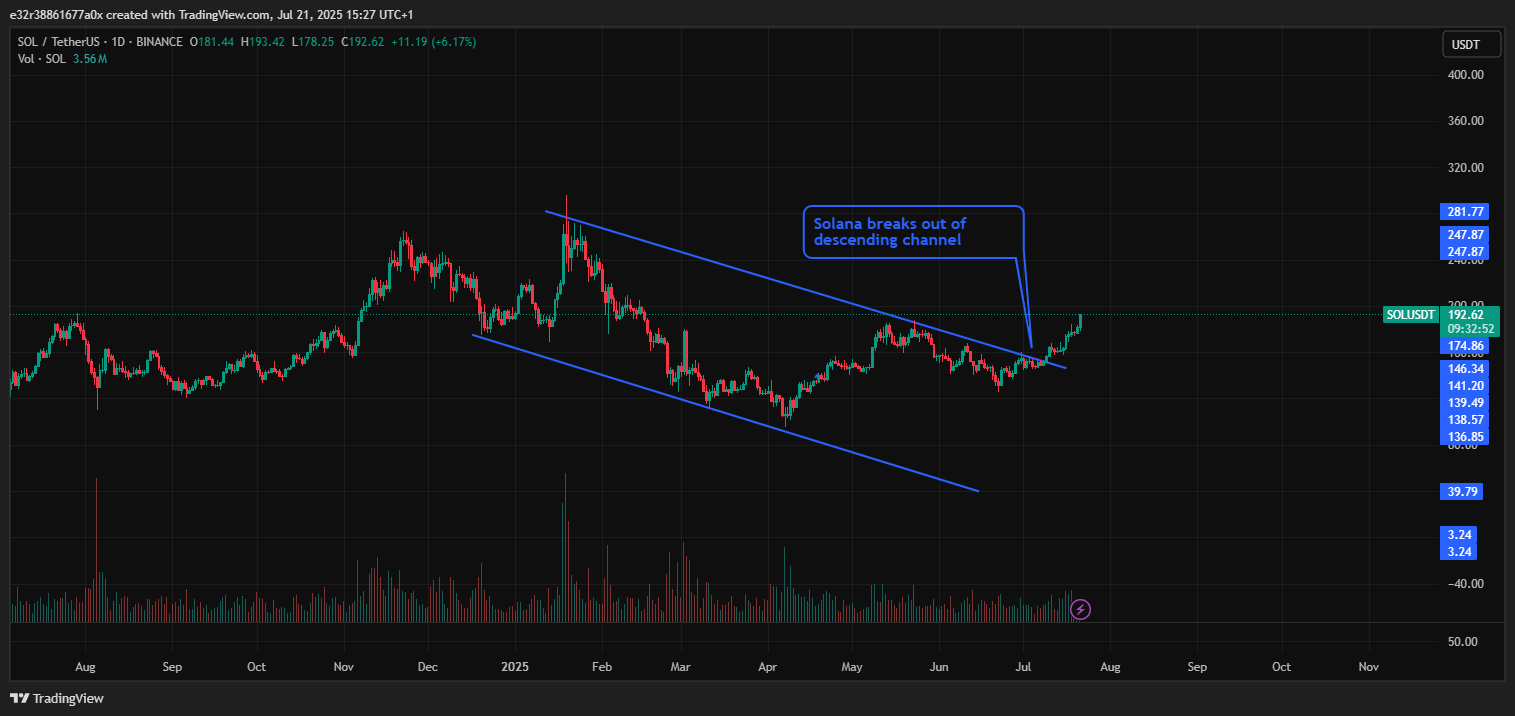Image resolution: width=1515 pixels, height=716 pixels.
Task: Click the 320.00 price axis value
Action: pos(1465,168)
